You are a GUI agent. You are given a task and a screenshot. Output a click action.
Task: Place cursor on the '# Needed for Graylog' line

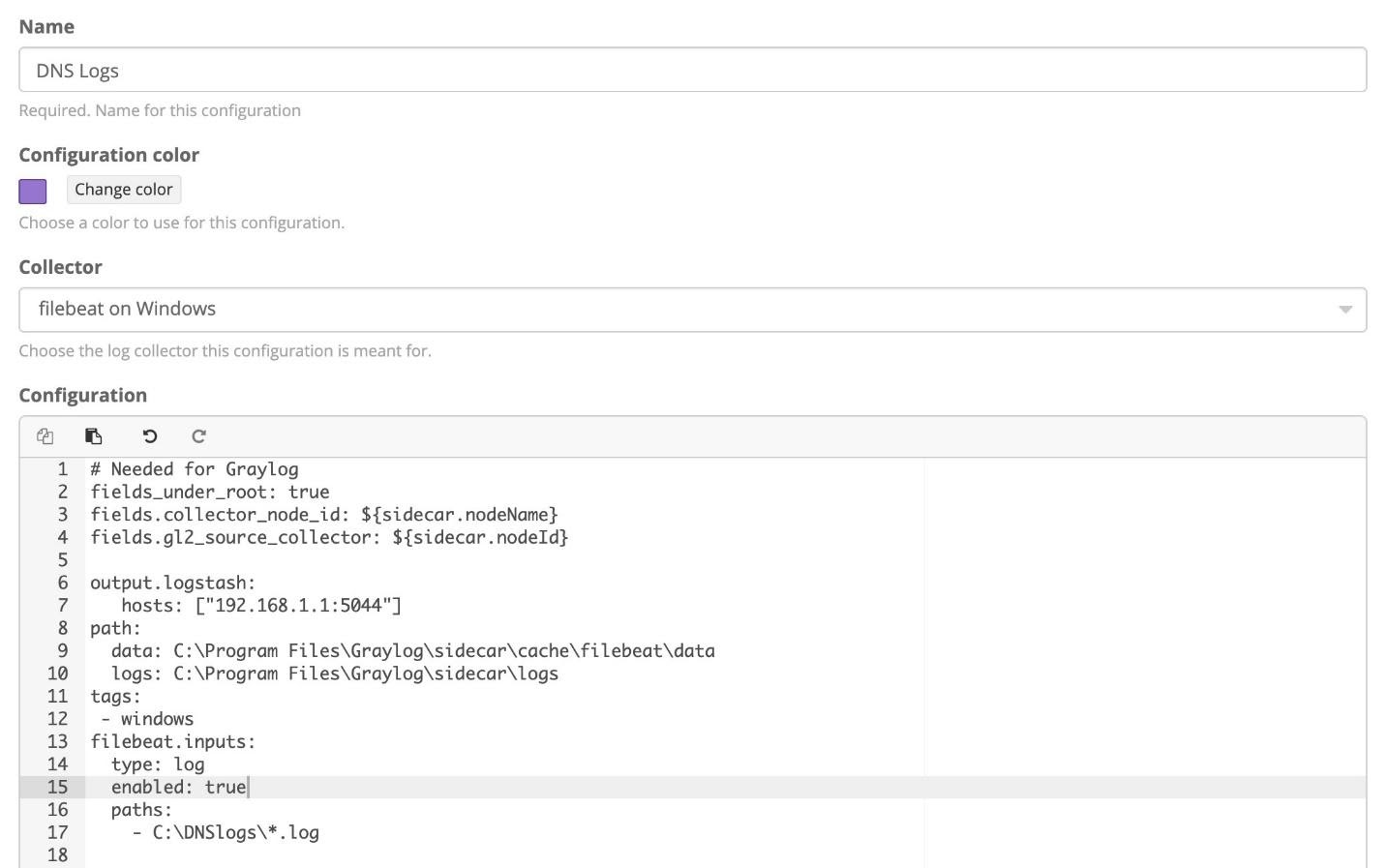coord(195,469)
